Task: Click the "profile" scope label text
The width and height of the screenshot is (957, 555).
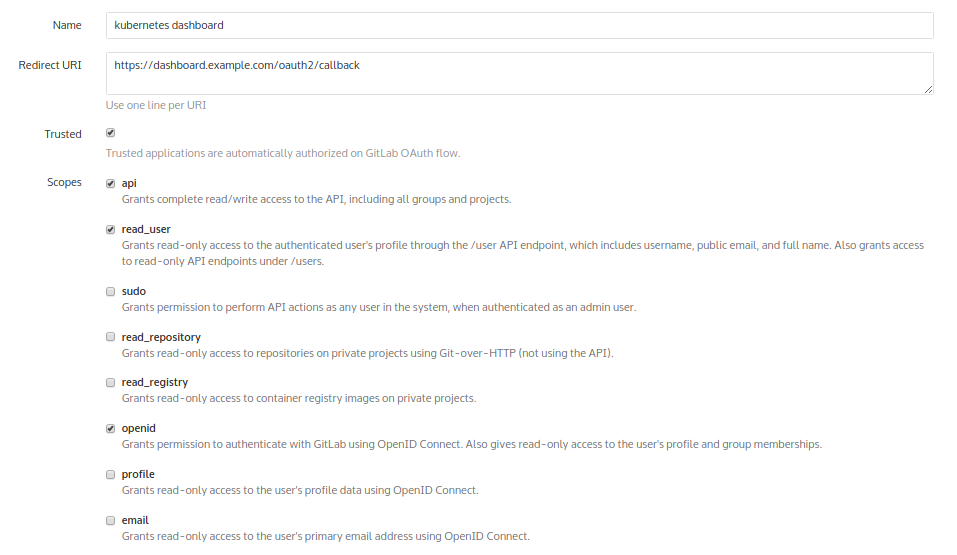Action: tap(138, 474)
